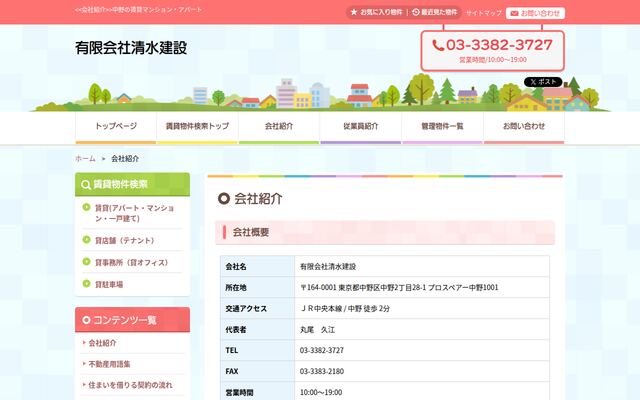This screenshot has width=640, height=400.
Task: Open the お気に入り物件 link in header
Action: (377, 12)
